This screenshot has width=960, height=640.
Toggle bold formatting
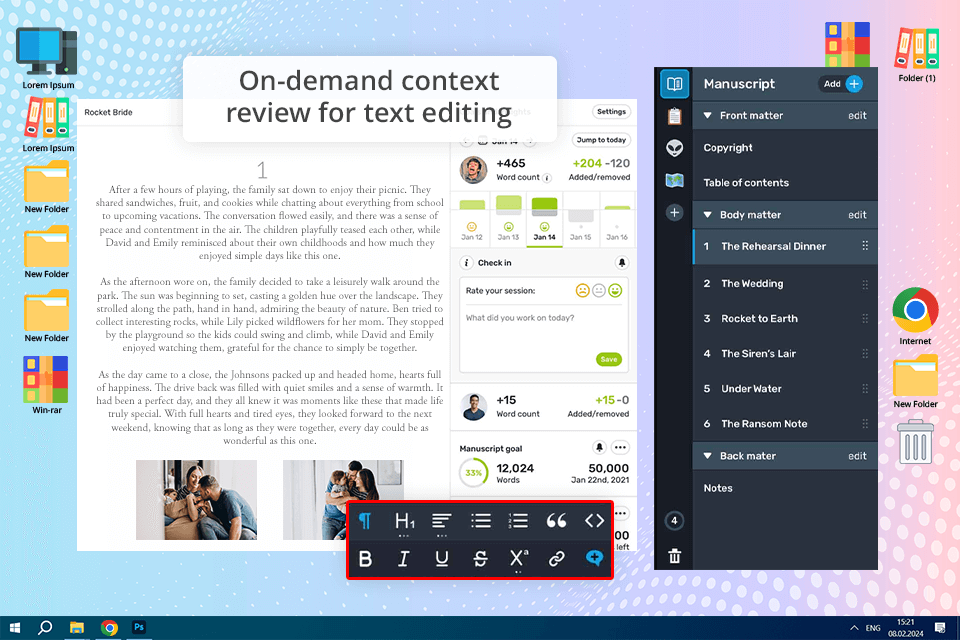[x=366, y=559]
